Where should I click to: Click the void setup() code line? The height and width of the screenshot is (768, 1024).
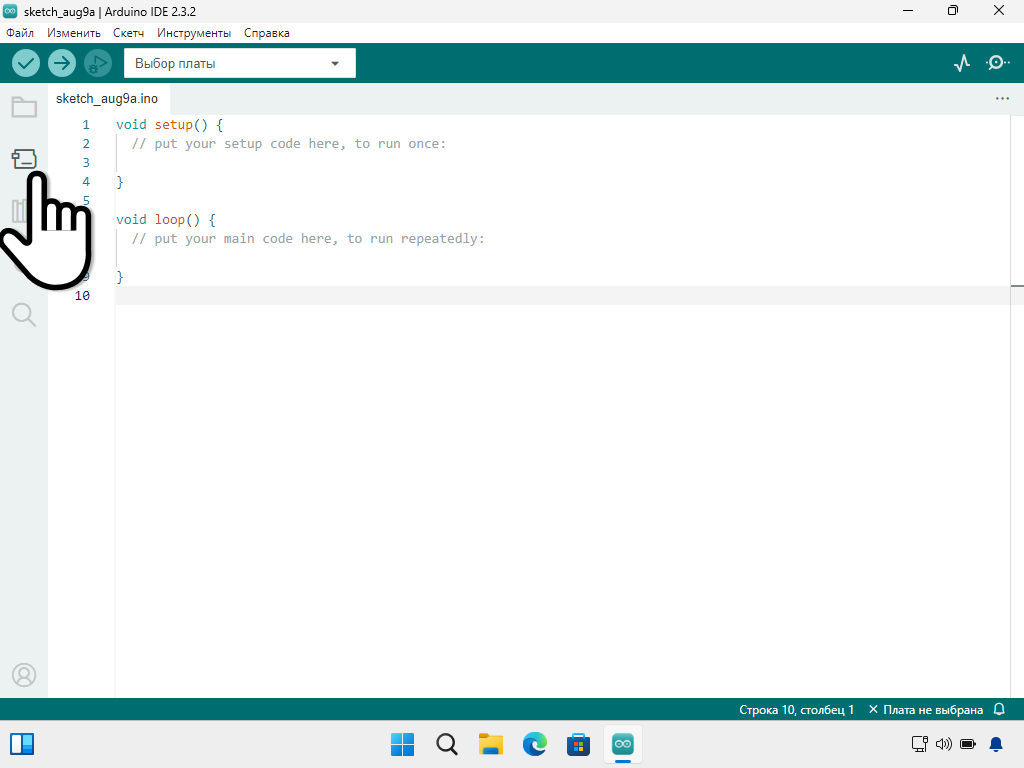[x=170, y=125]
